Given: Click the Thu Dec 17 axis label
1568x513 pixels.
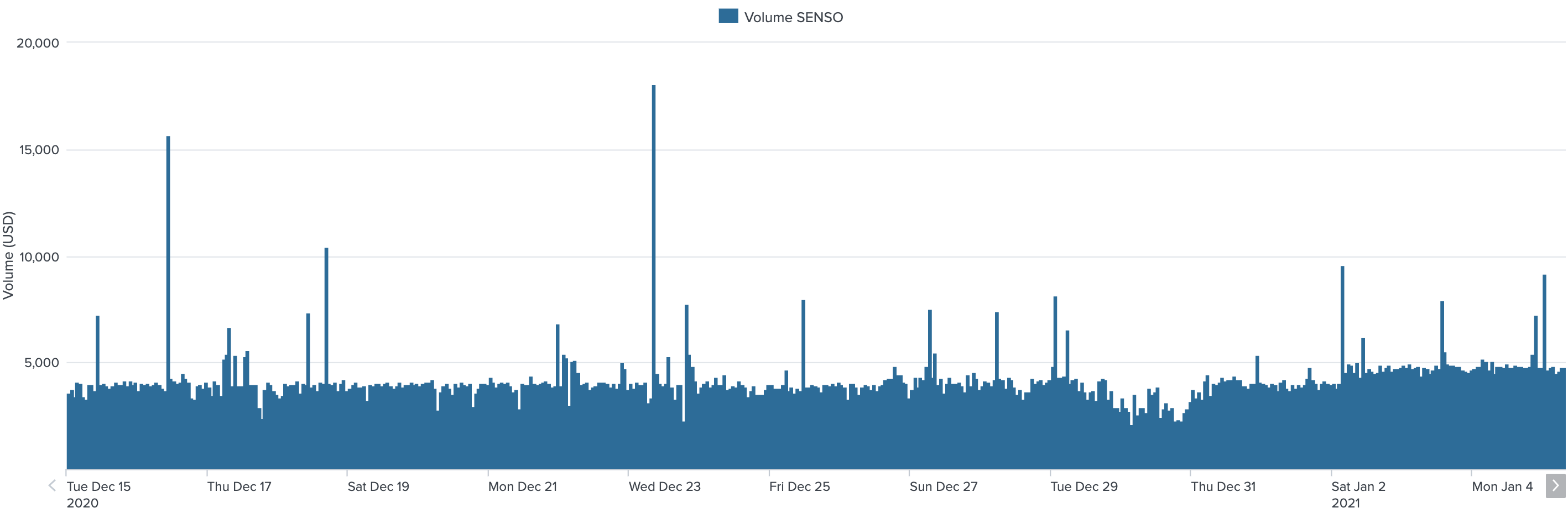Looking at the screenshot, I should click(239, 486).
